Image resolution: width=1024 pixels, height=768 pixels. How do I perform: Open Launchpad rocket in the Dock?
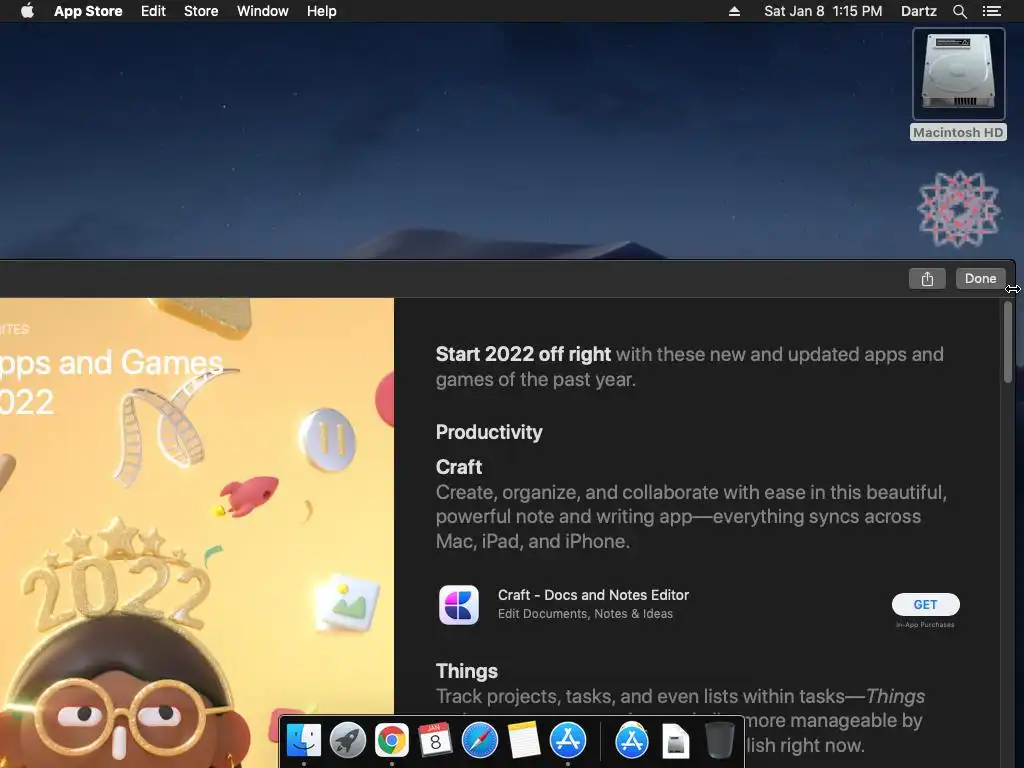347,741
